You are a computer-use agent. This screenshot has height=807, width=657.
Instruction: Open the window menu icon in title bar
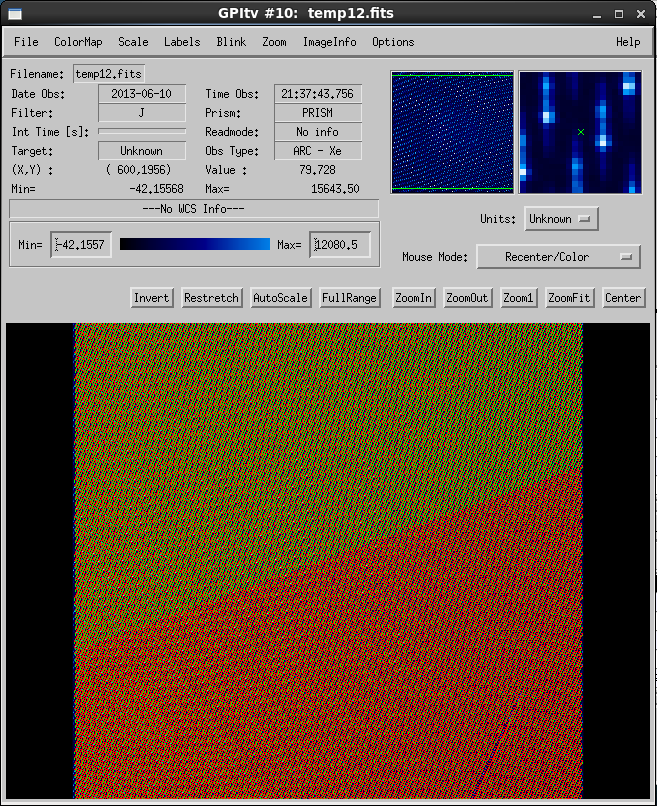click(x=14, y=14)
